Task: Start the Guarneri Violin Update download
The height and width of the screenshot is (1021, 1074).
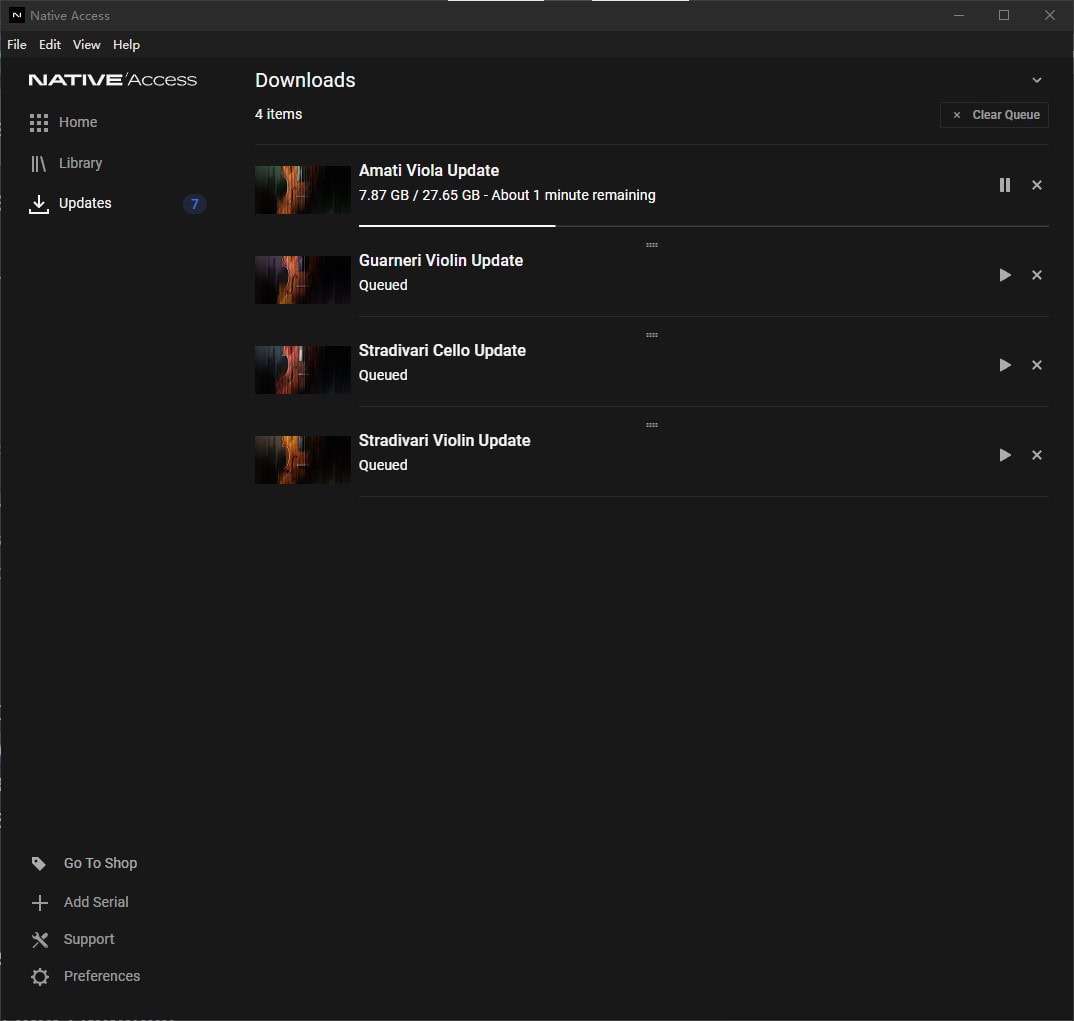Action: (1005, 275)
